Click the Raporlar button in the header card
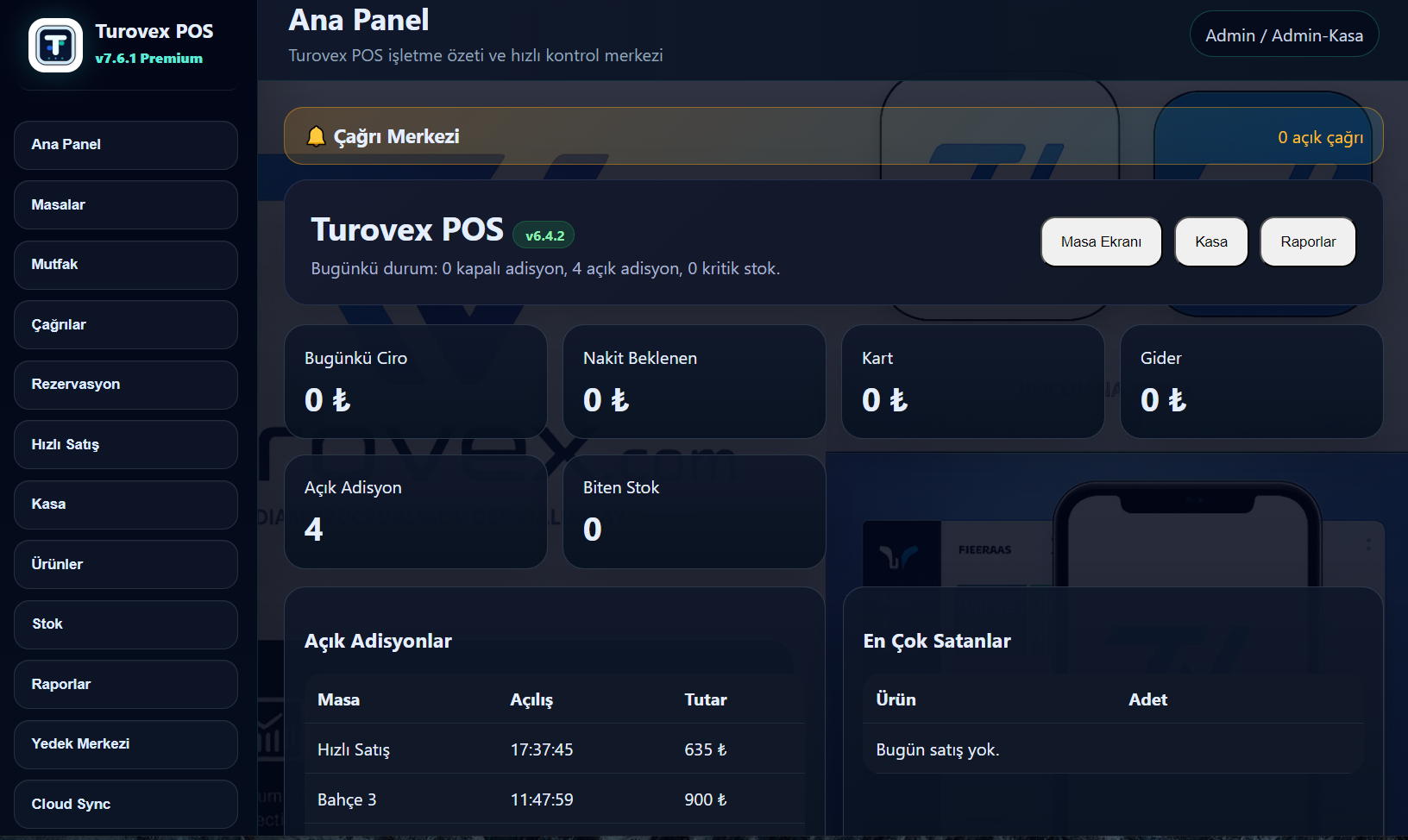This screenshot has height=840, width=1408. point(1308,241)
